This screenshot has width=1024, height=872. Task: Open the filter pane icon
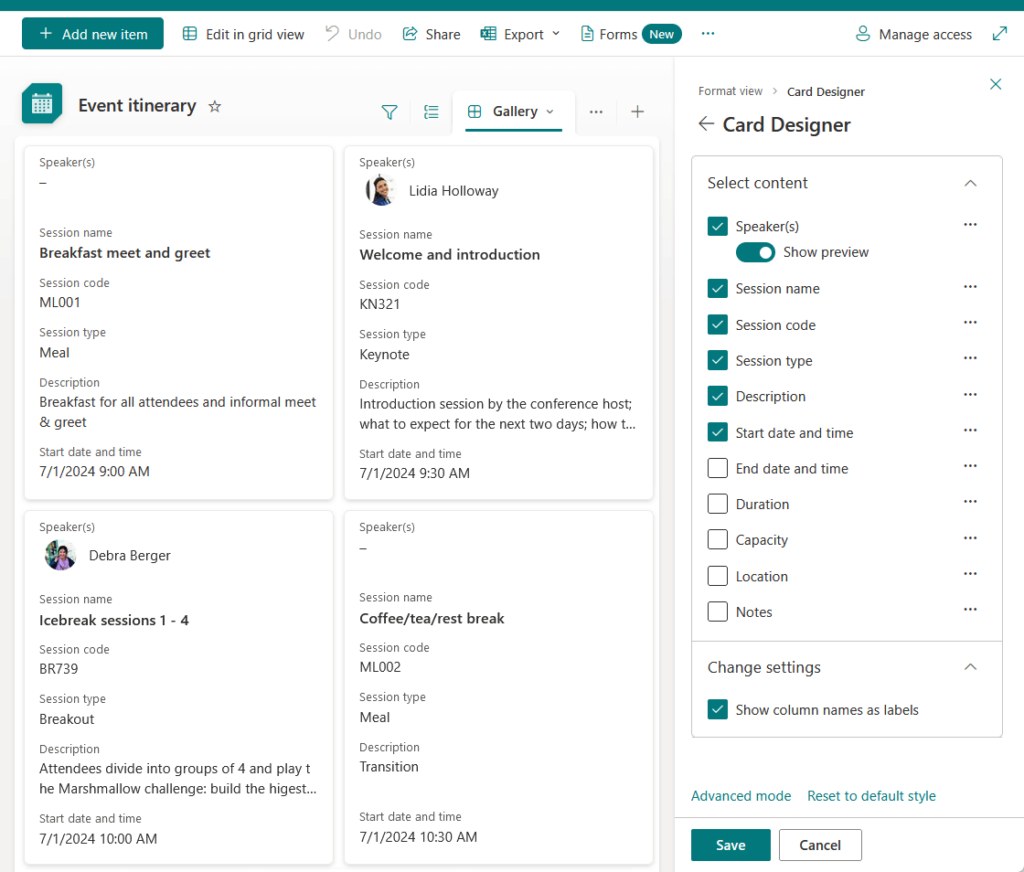[389, 112]
